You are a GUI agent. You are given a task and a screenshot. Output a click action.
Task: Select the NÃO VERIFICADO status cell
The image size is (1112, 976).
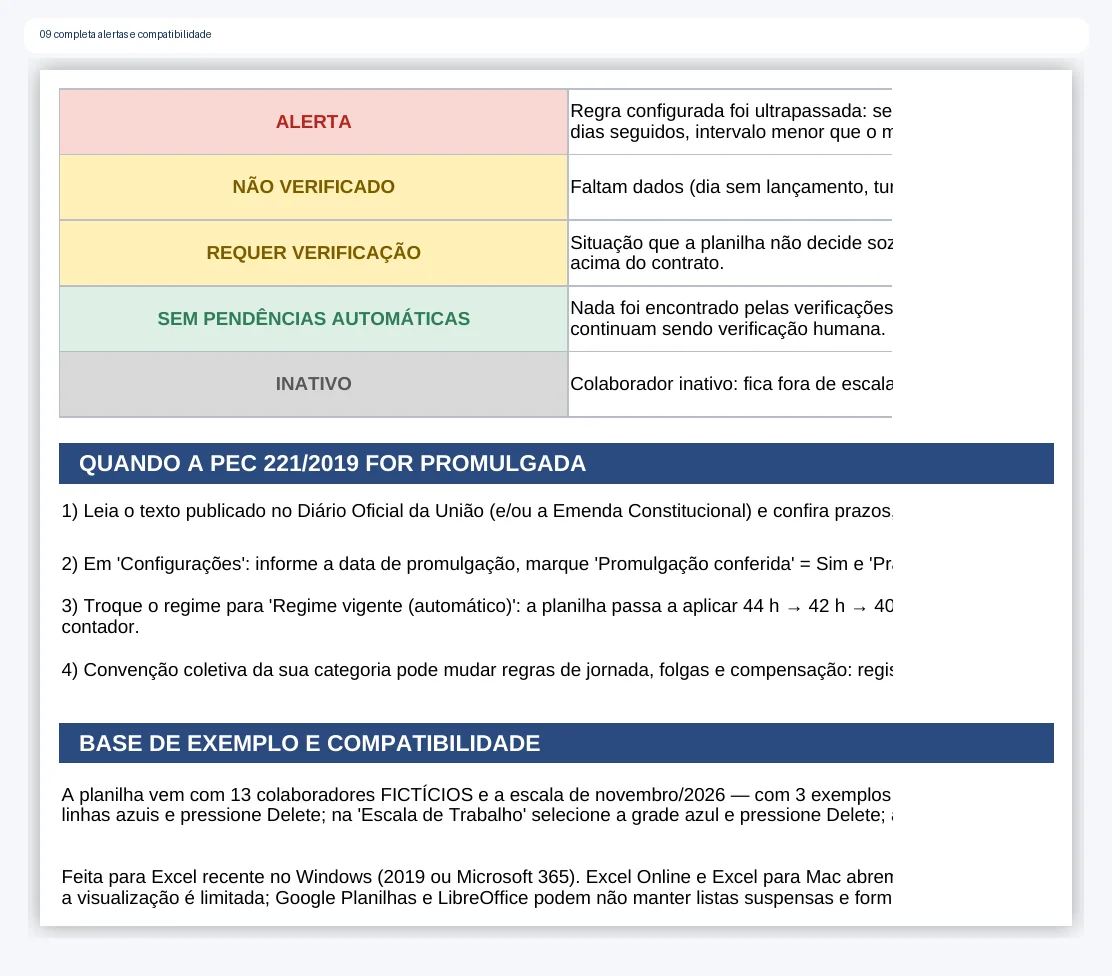313,187
